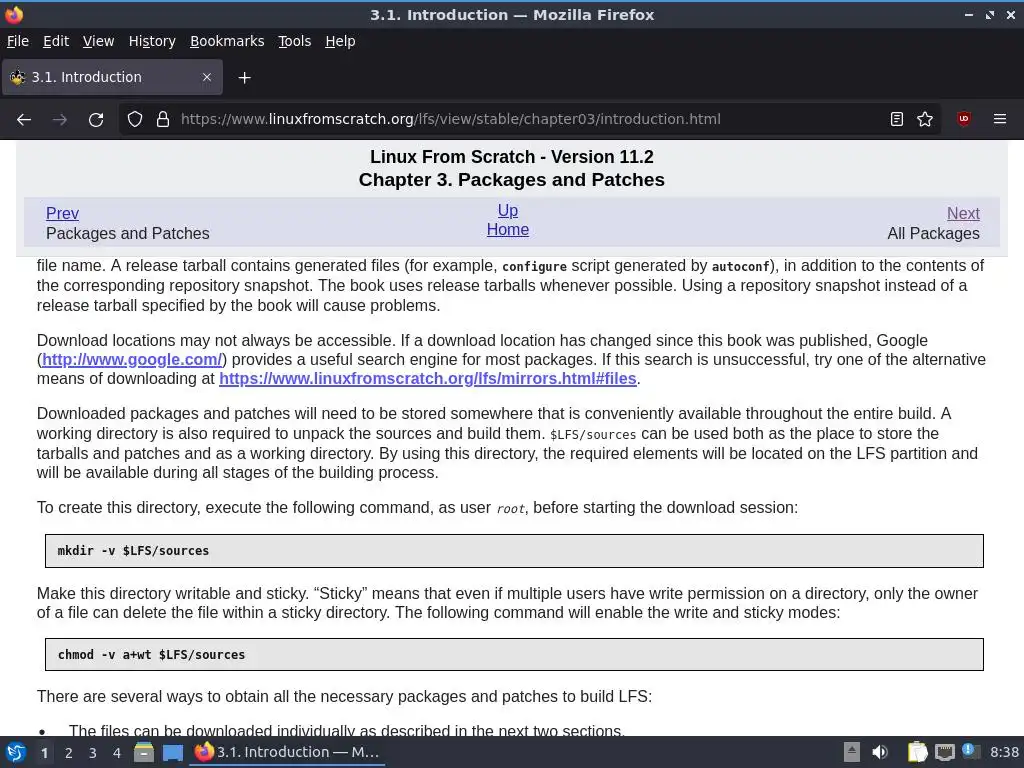This screenshot has width=1024, height=768.
Task: Click the 8:38 clock in the taskbar
Action: (x=1004, y=752)
